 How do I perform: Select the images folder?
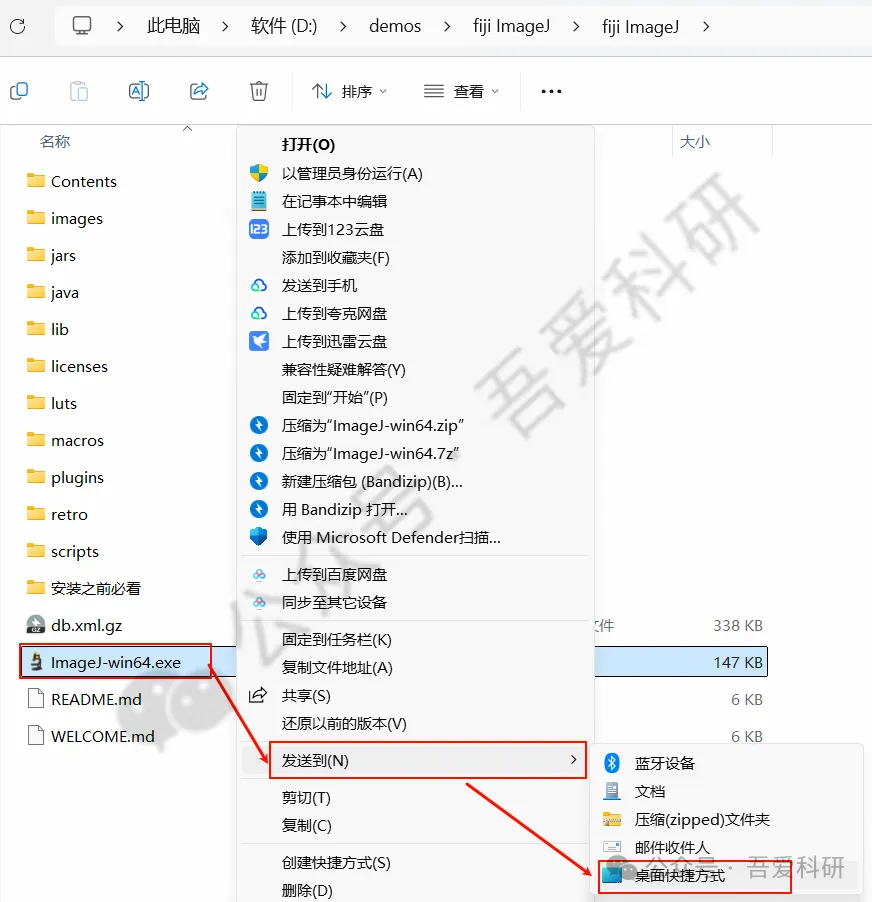point(65,219)
